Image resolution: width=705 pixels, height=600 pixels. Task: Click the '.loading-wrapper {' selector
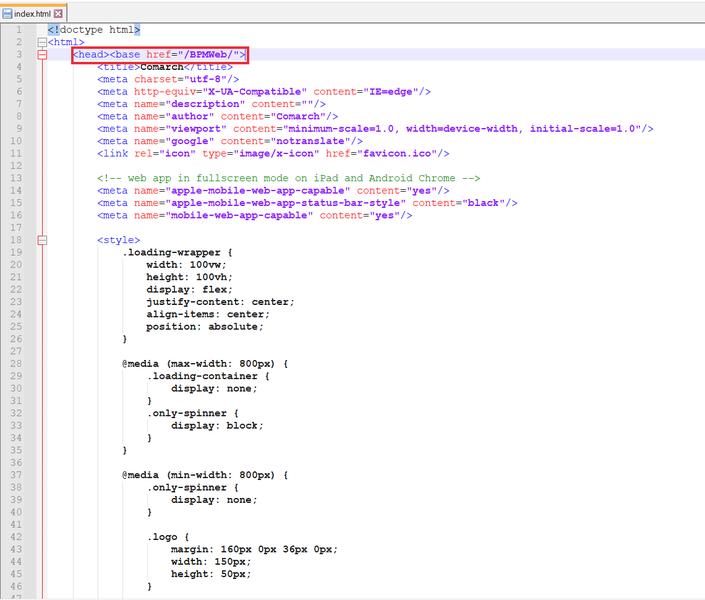click(177, 252)
